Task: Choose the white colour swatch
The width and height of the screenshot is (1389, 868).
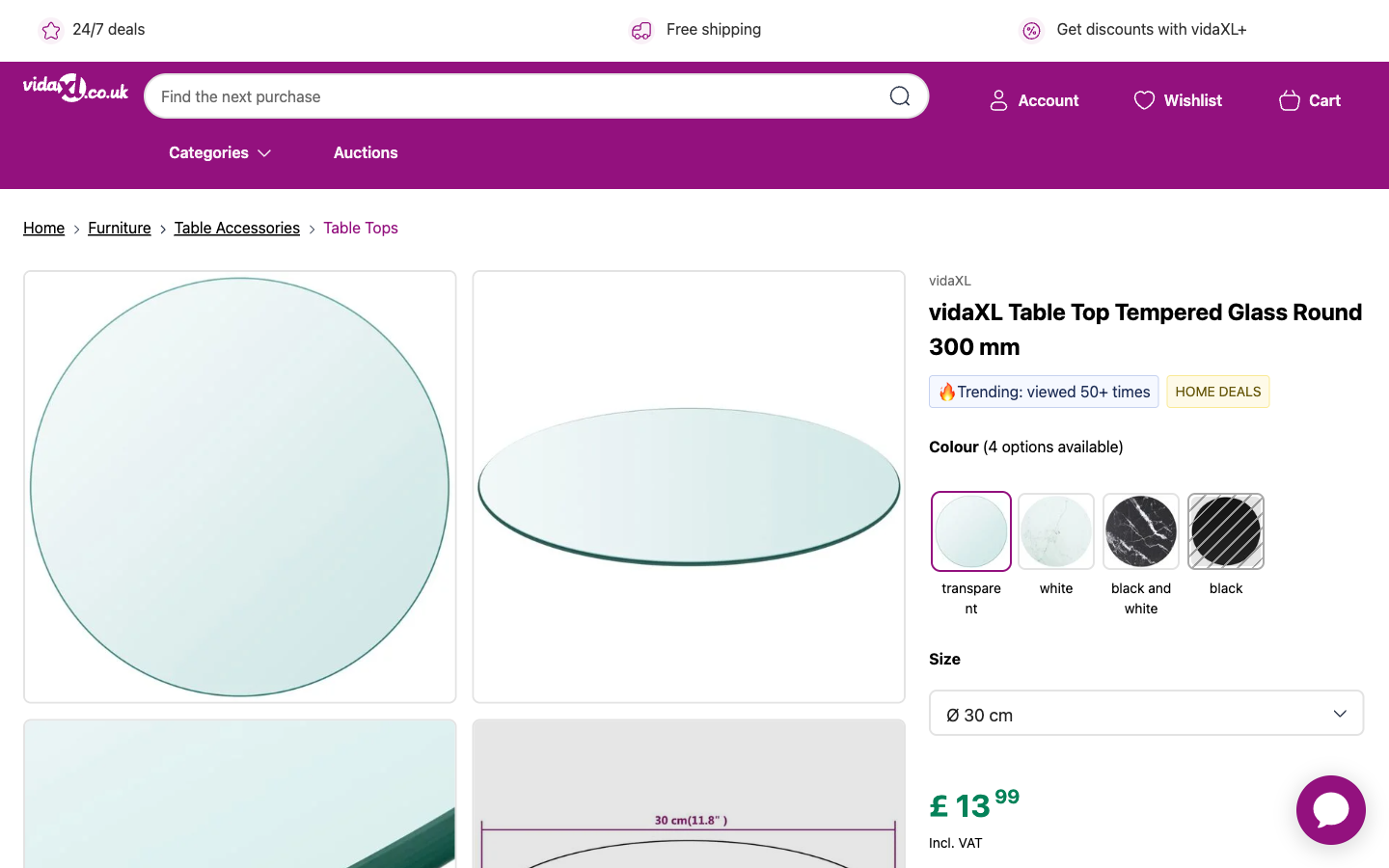Action: (x=1056, y=531)
